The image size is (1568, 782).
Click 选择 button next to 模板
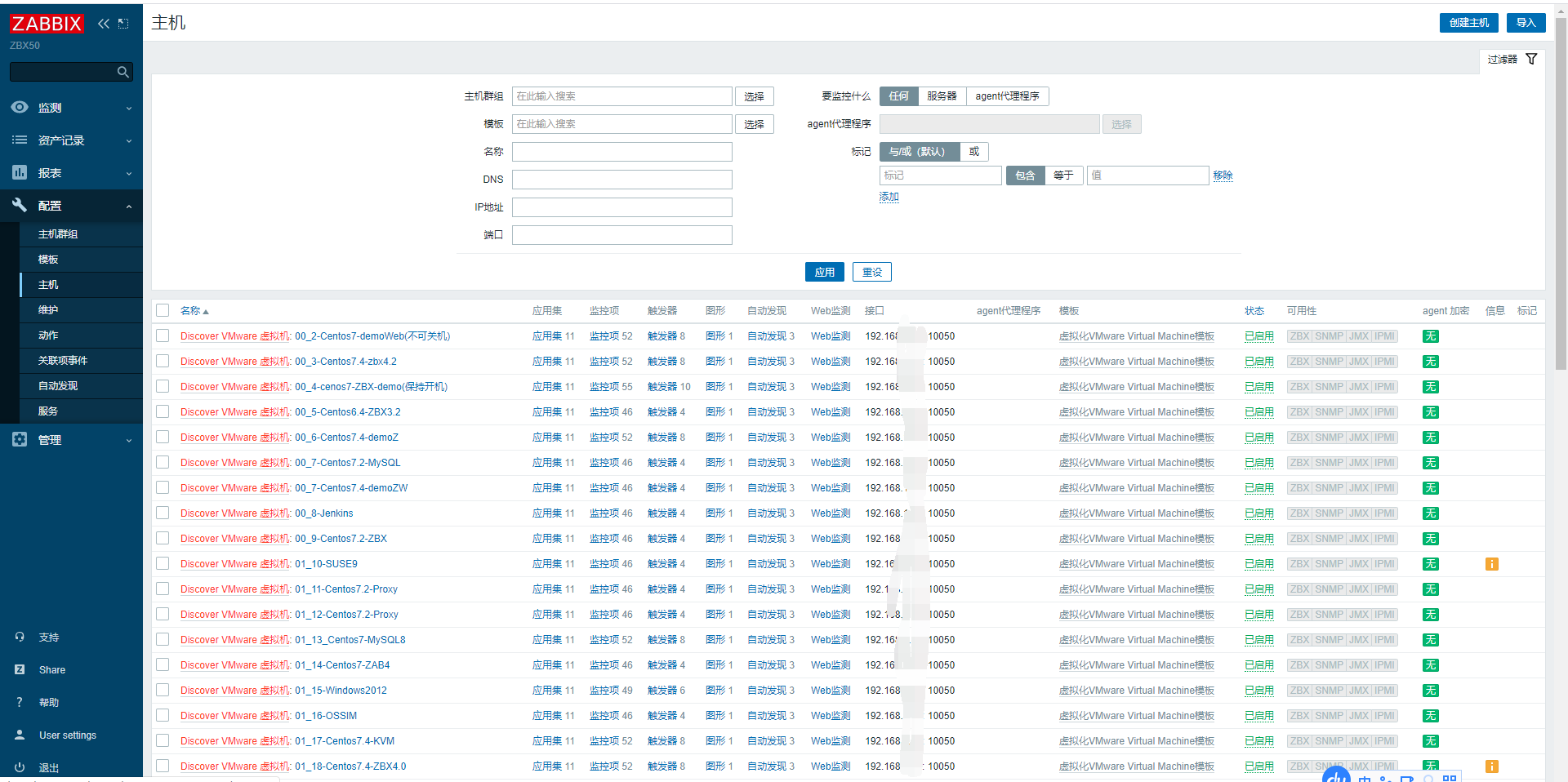pos(754,124)
